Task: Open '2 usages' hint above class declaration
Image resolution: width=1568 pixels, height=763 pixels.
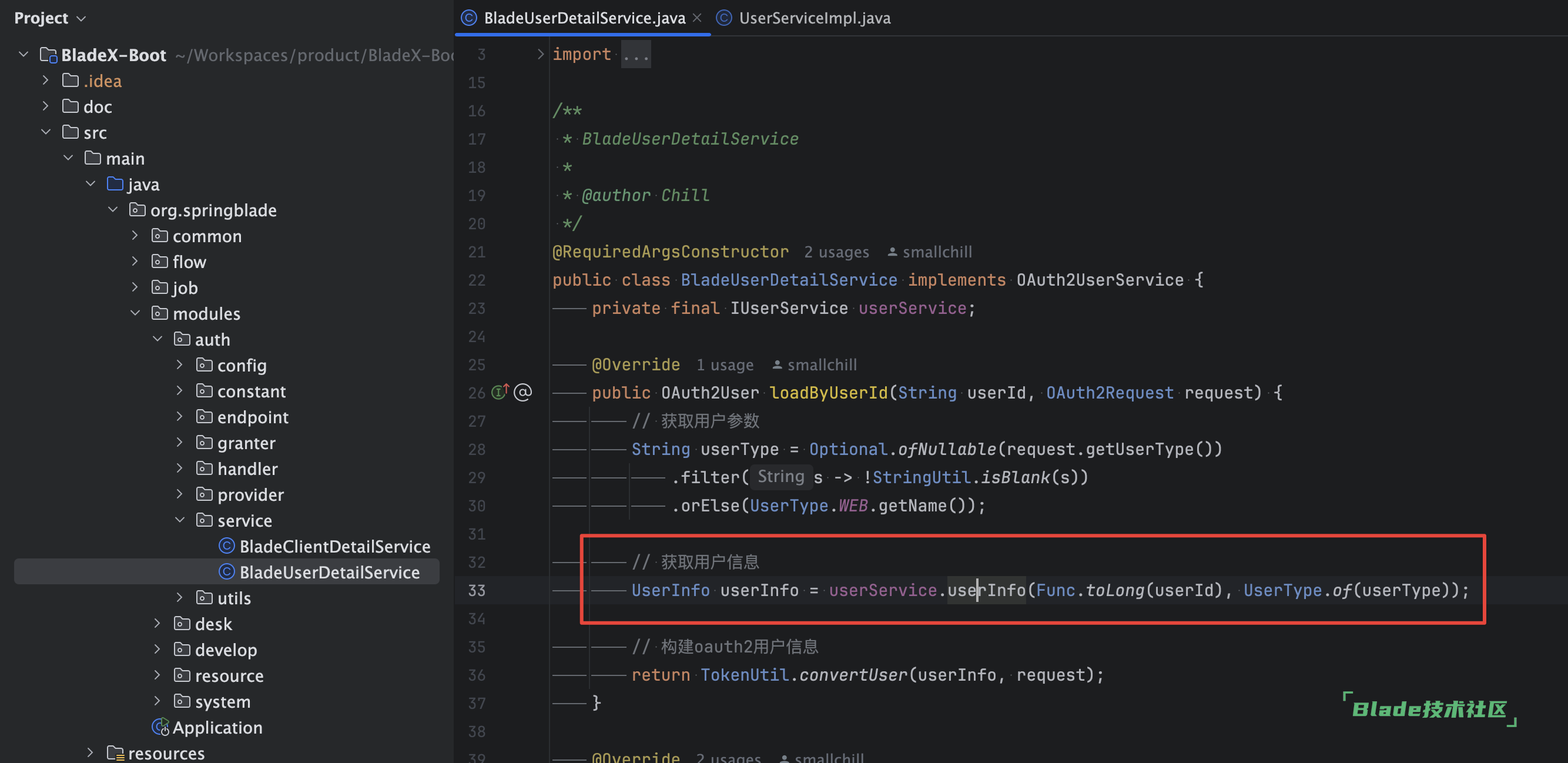Action: [836, 252]
